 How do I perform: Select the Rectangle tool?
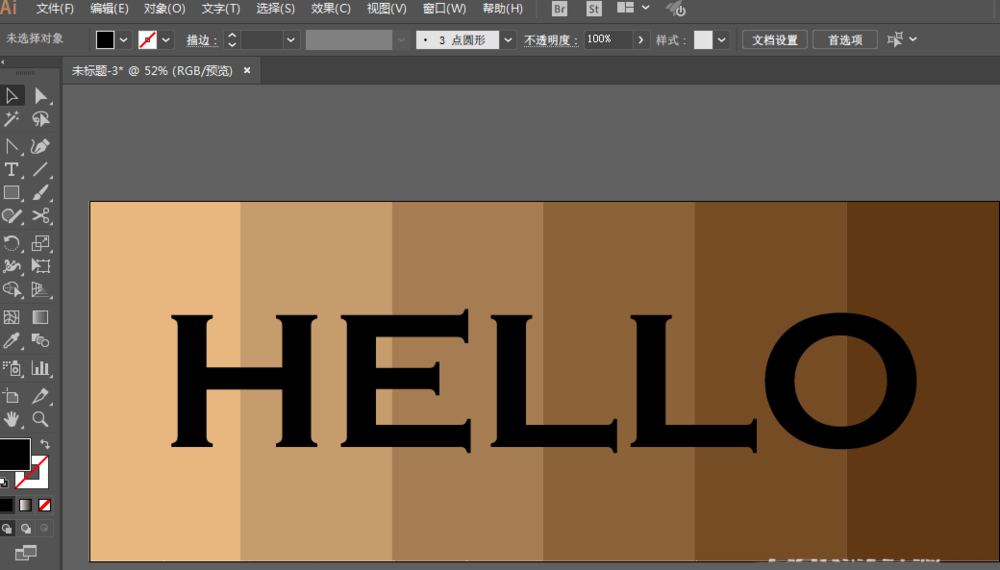pyautogui.click(x=12, y=192)
